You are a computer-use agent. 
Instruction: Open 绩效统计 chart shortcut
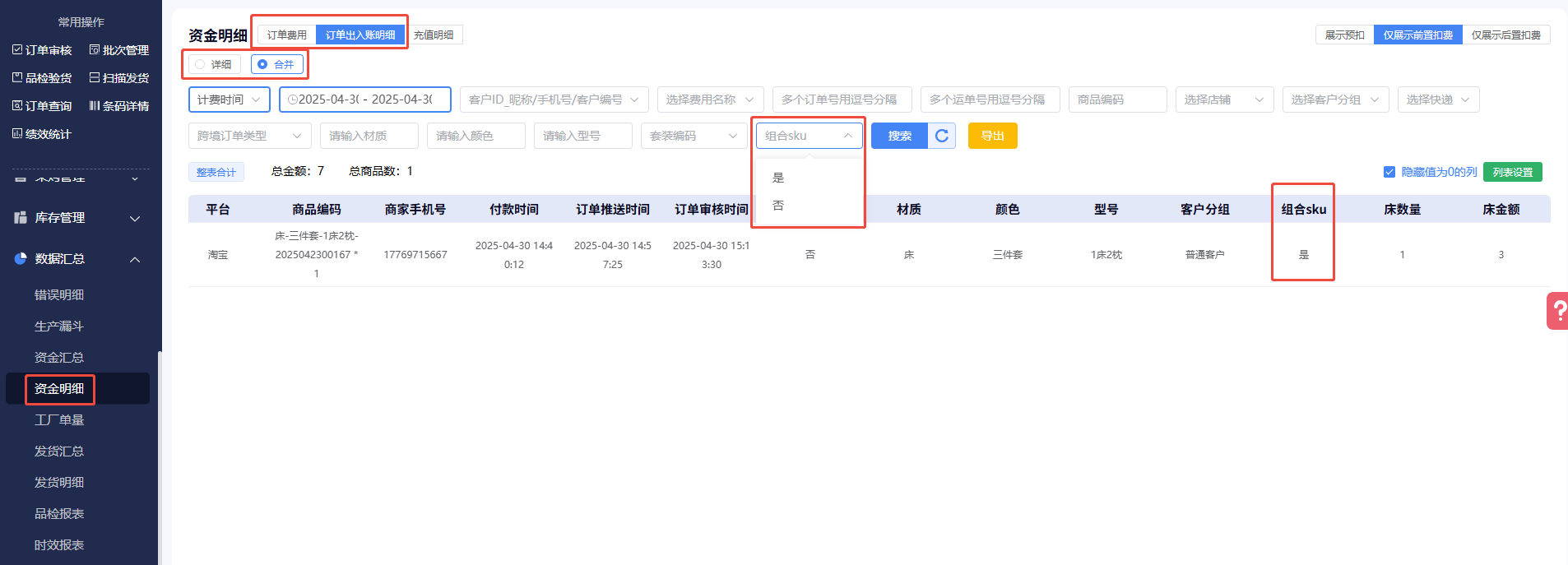17,134
